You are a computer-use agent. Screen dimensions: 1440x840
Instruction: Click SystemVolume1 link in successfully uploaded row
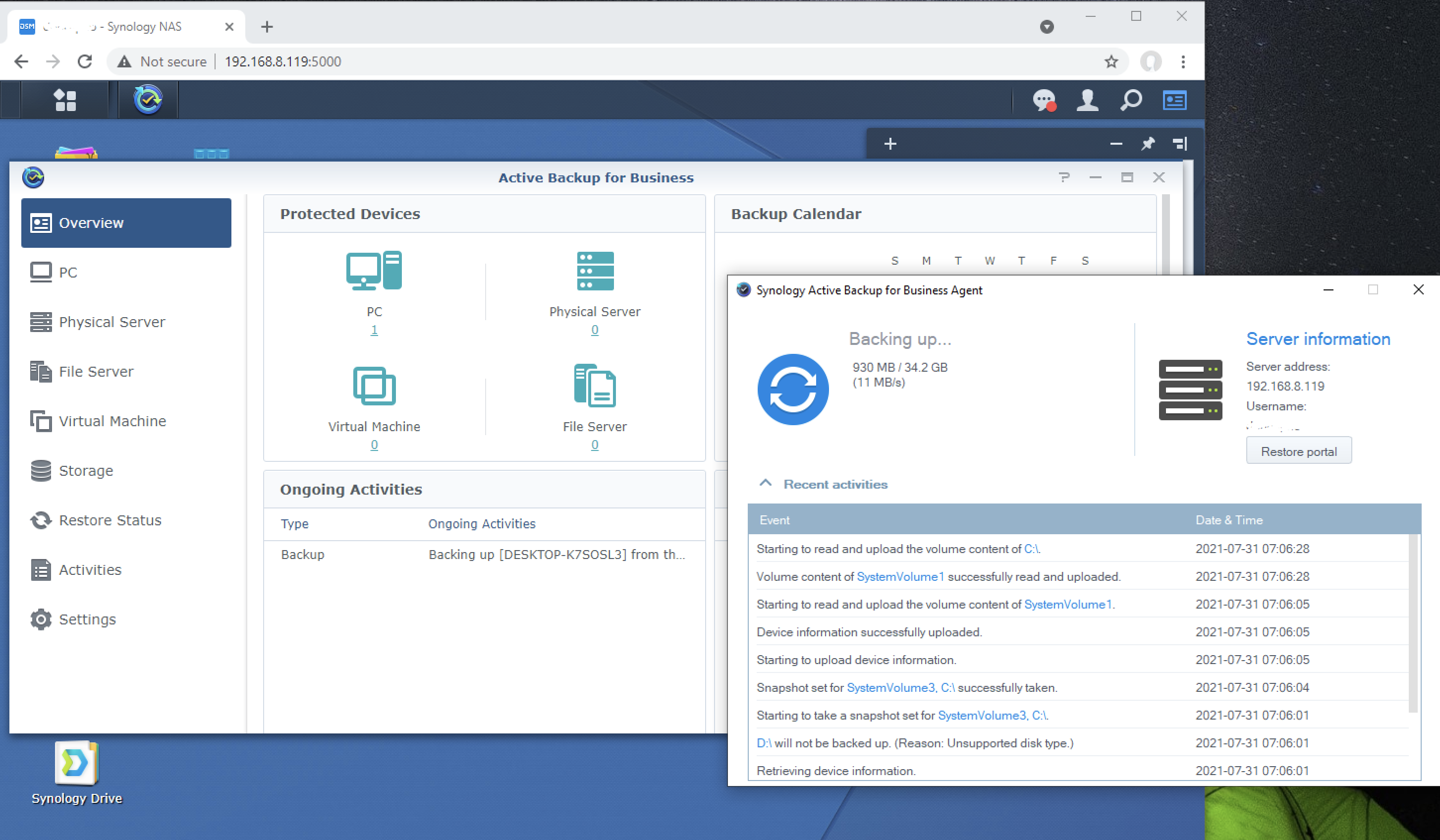[x=900, y=576]
